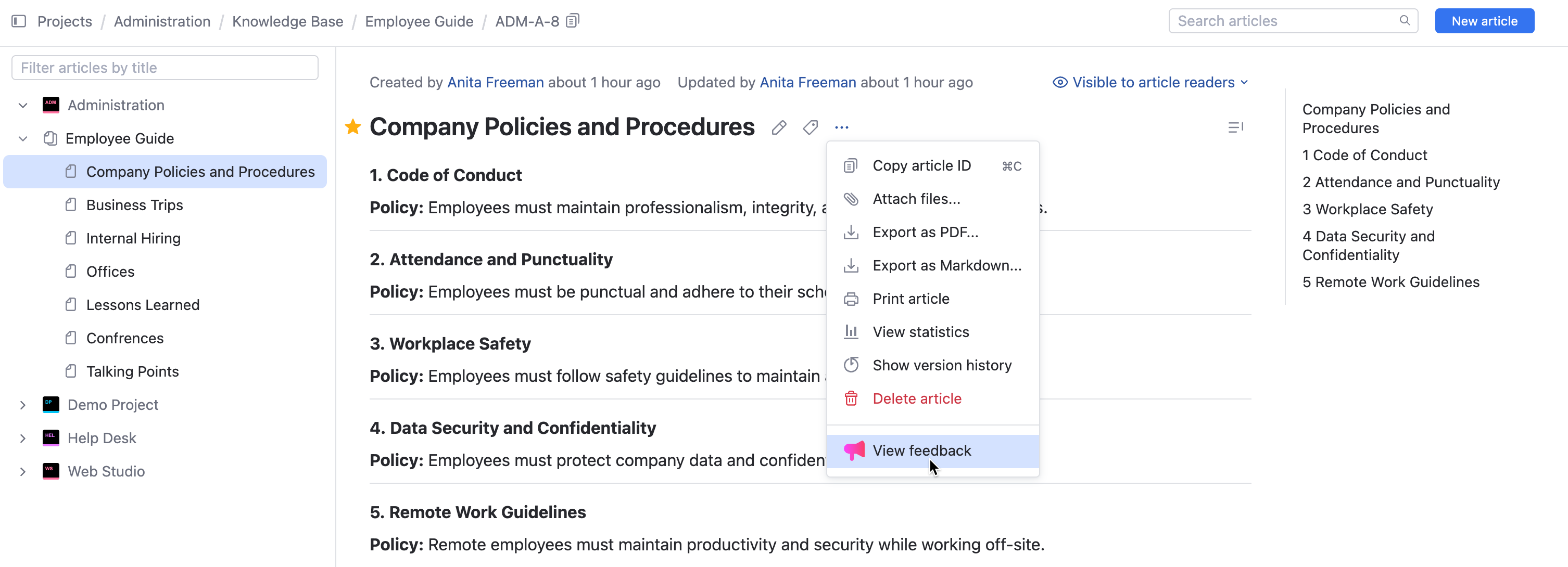Choose Export as PDF menu entry
The image size is (1568, 567).
point(925,233)
